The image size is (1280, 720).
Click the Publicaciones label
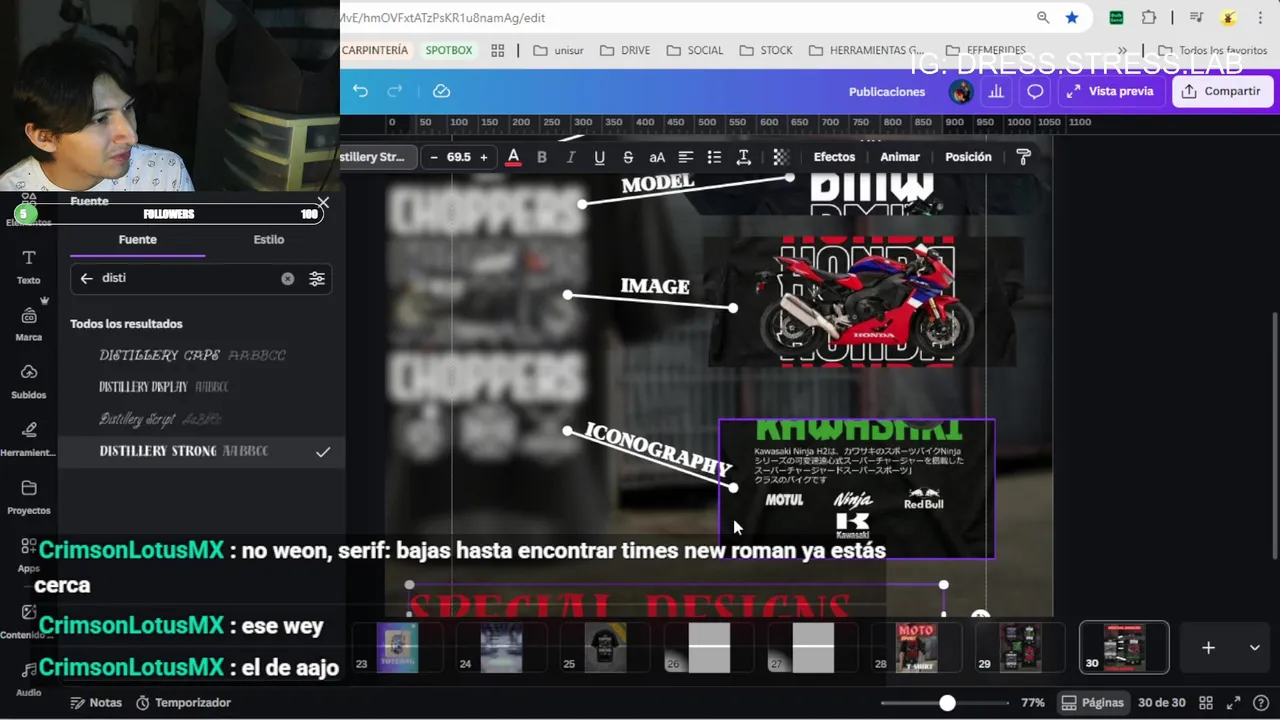(x=887, y=91)
